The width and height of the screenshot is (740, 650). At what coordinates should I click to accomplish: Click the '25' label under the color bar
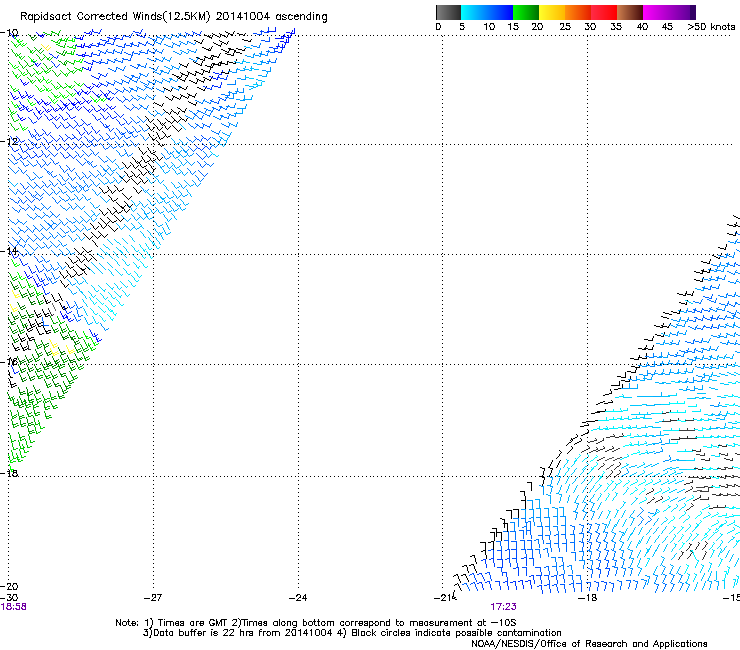565,27
